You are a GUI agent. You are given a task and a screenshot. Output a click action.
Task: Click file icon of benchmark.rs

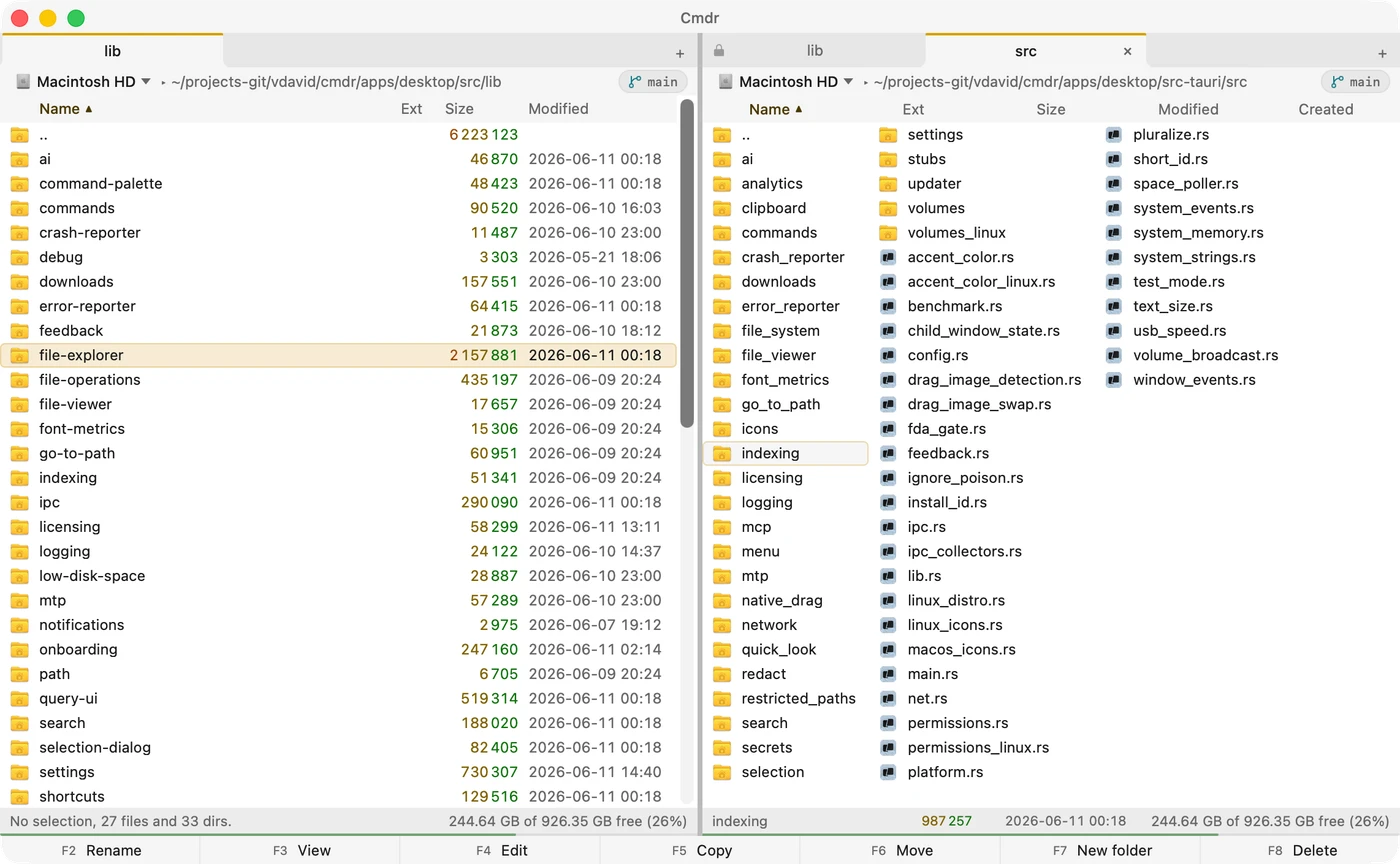pyautogui.click(x=888, y=306)
